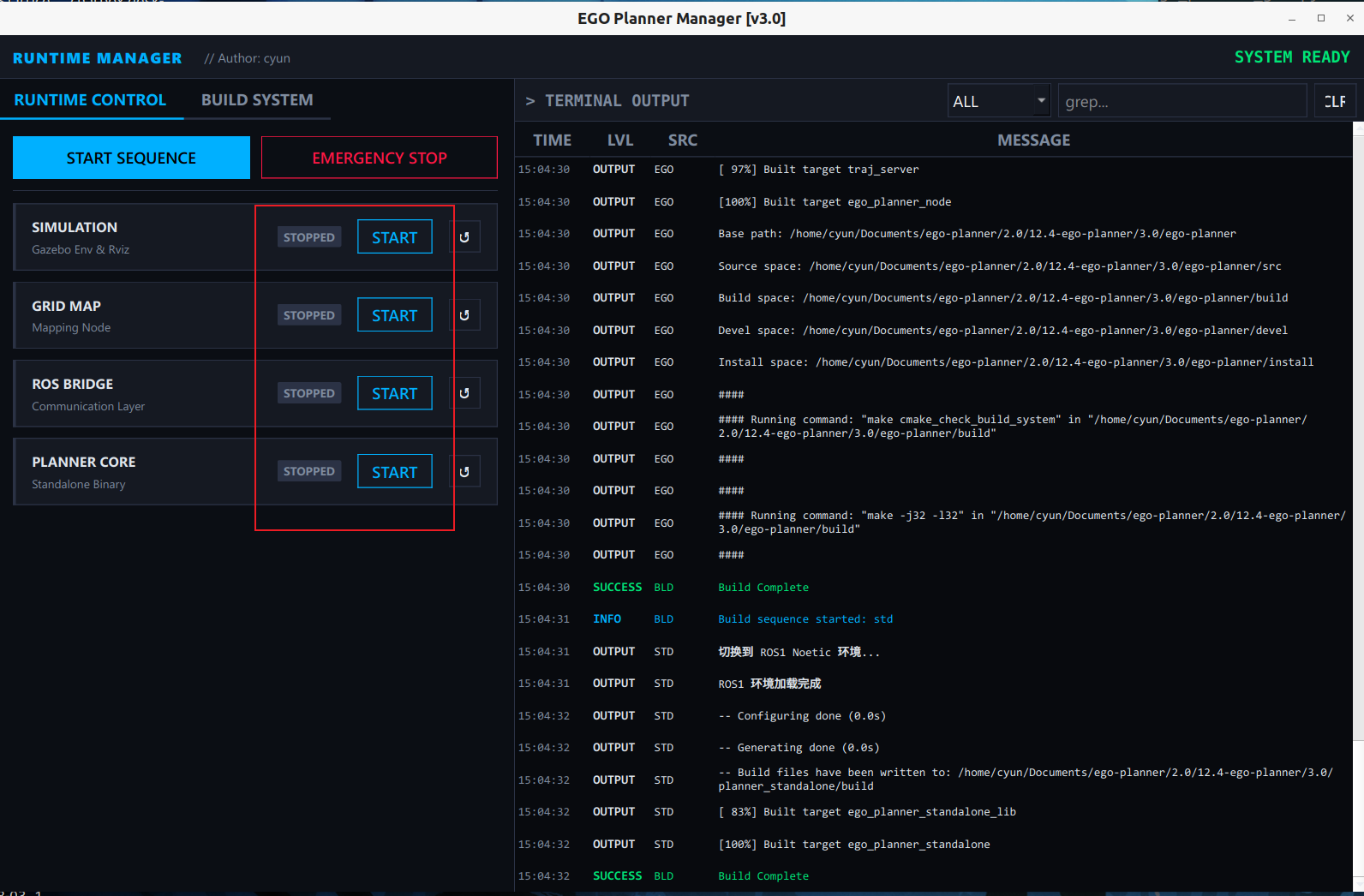Select the ROS Bridge STOPPED status badge
The image size is (1364, 896).
click(x=309, y=393)
